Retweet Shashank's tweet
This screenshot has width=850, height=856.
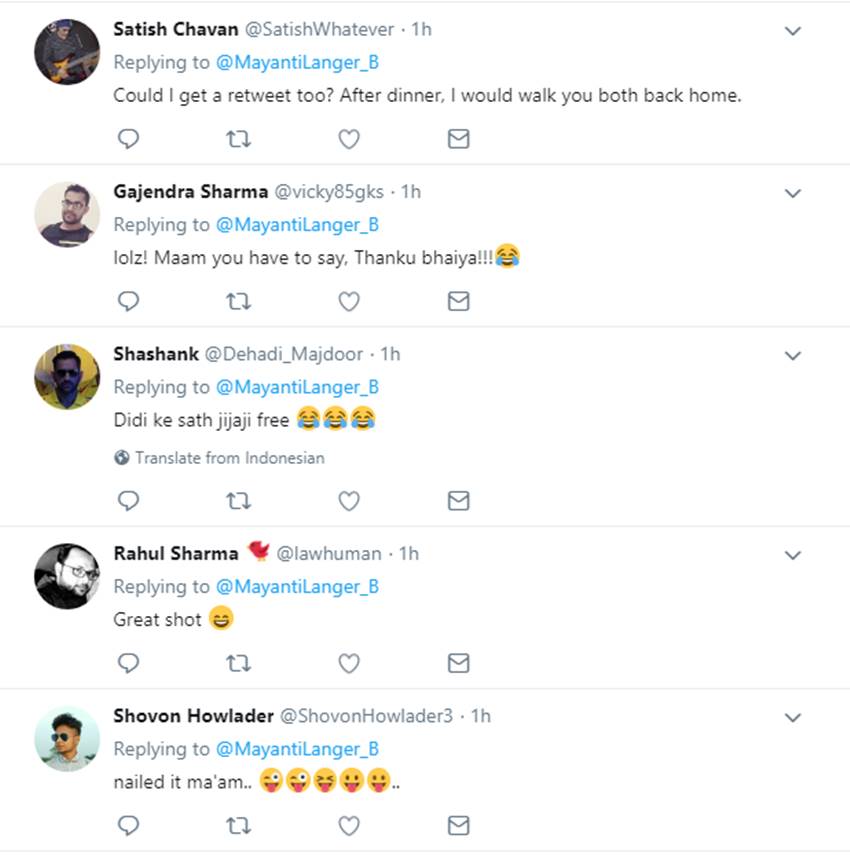tap(238, 500)
